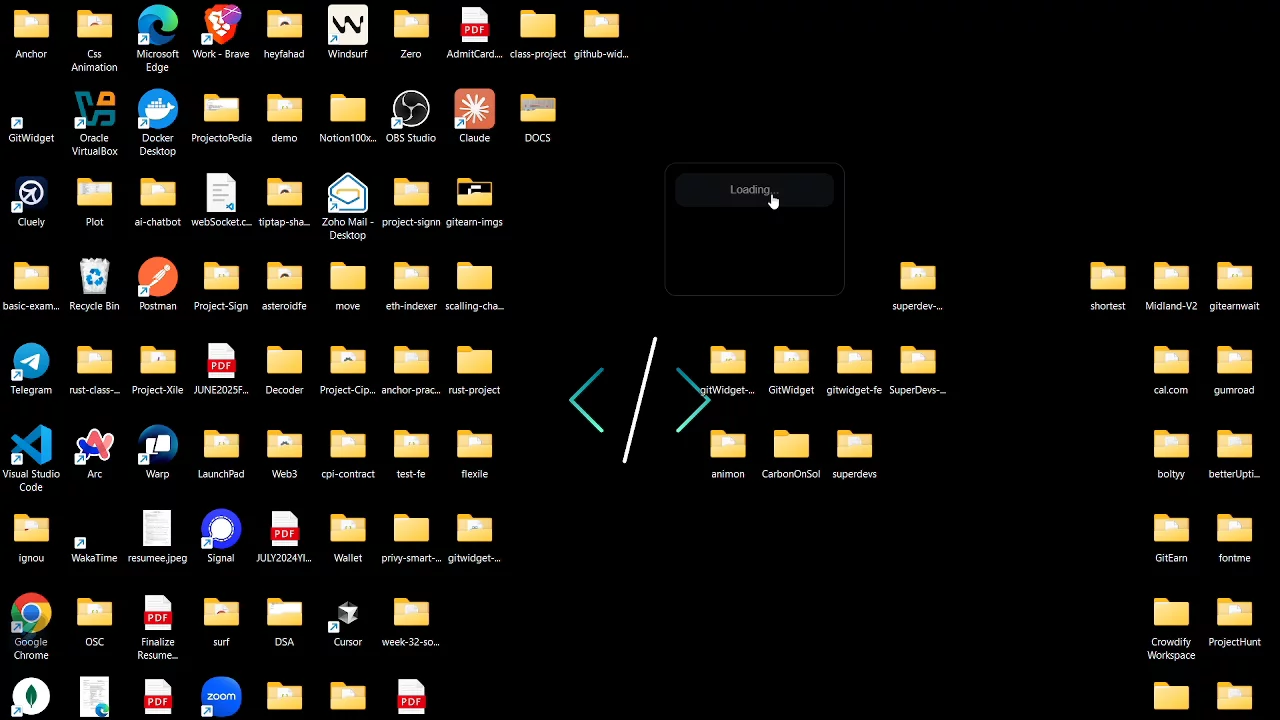This screenshot has width=1280, height=720.
Task: Open the Zero folder
Action: point(411,26)
